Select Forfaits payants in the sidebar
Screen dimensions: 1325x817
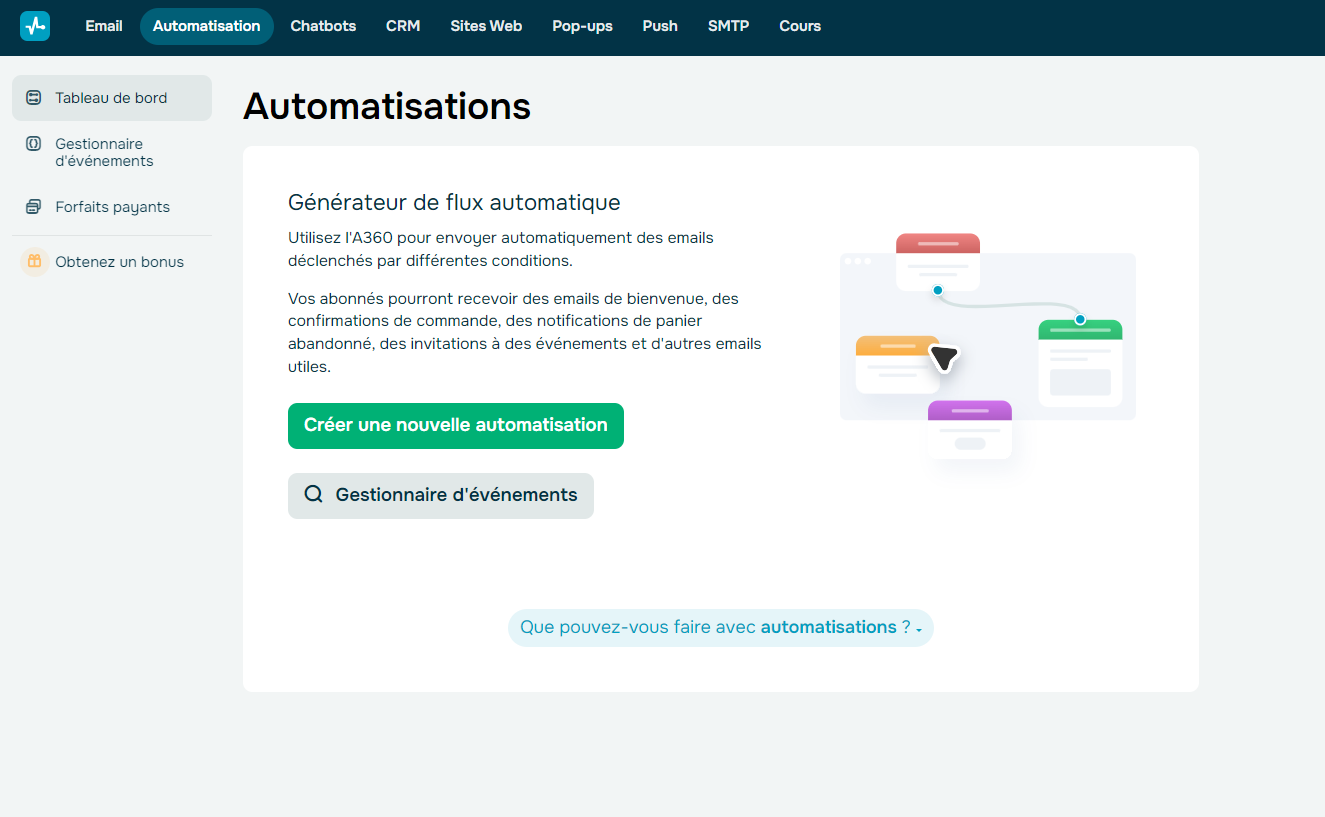click(x=112, y=206)
